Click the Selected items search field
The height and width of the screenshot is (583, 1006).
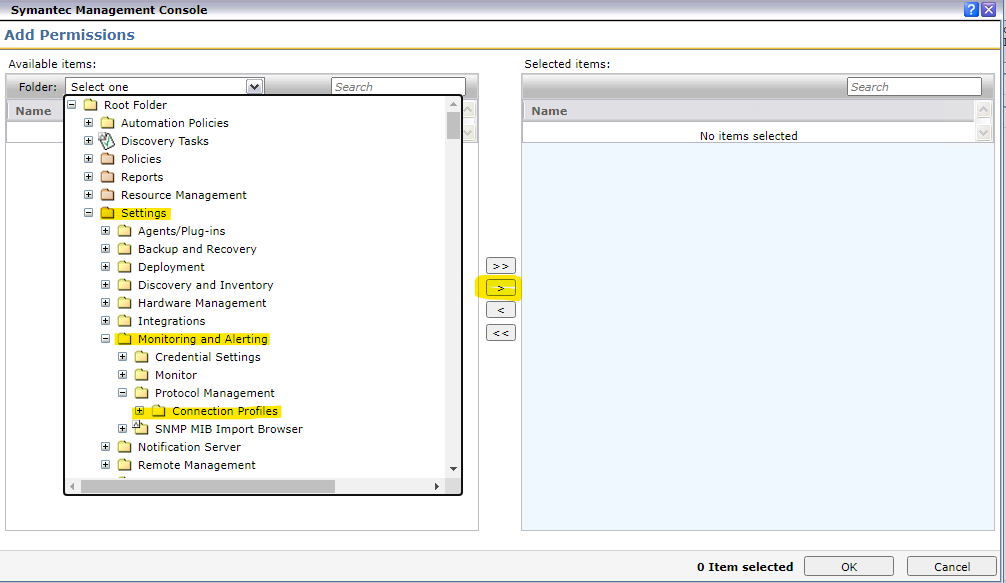click(914, 87)
